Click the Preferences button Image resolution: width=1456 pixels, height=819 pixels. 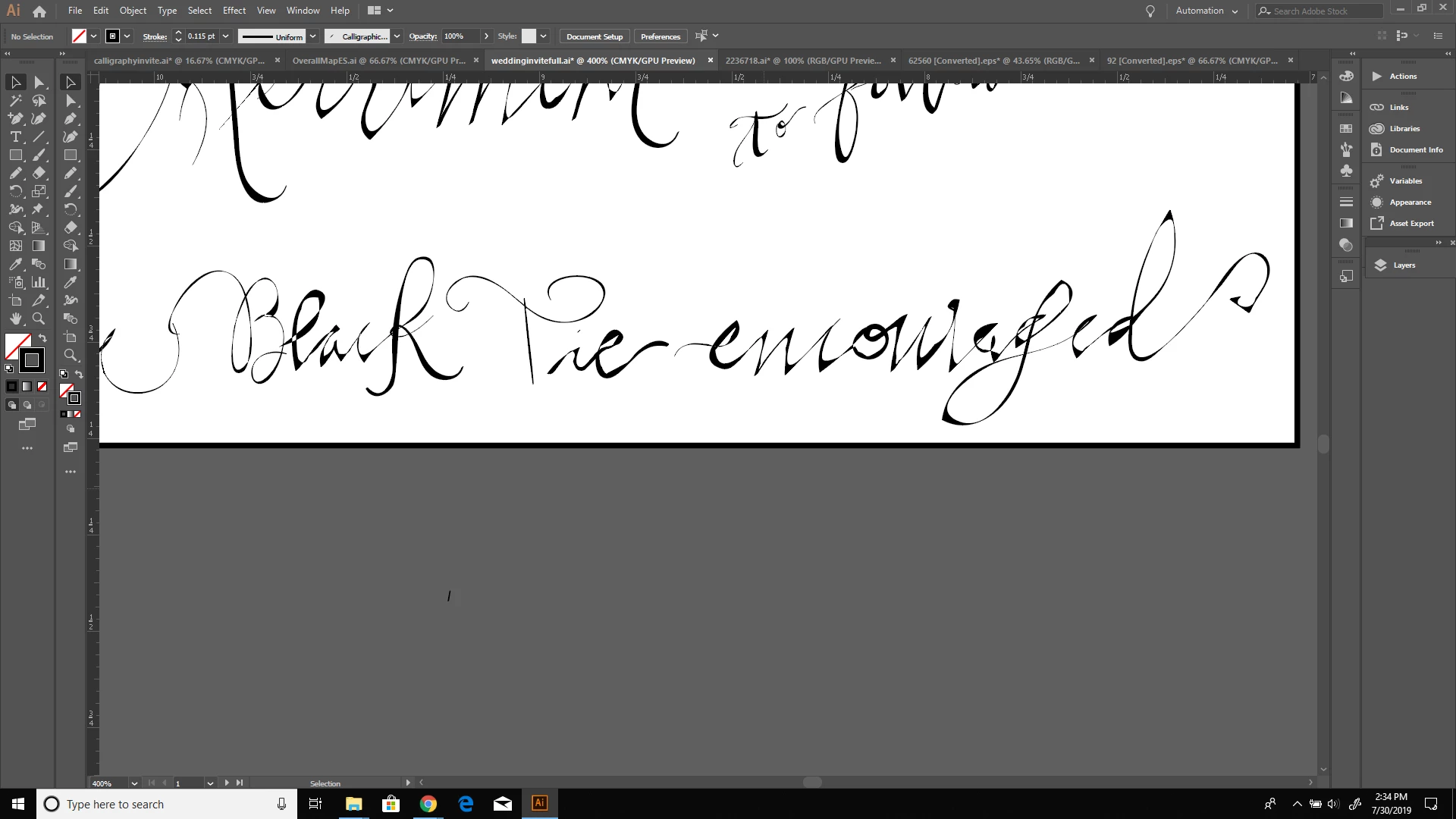tap(661, 36)
